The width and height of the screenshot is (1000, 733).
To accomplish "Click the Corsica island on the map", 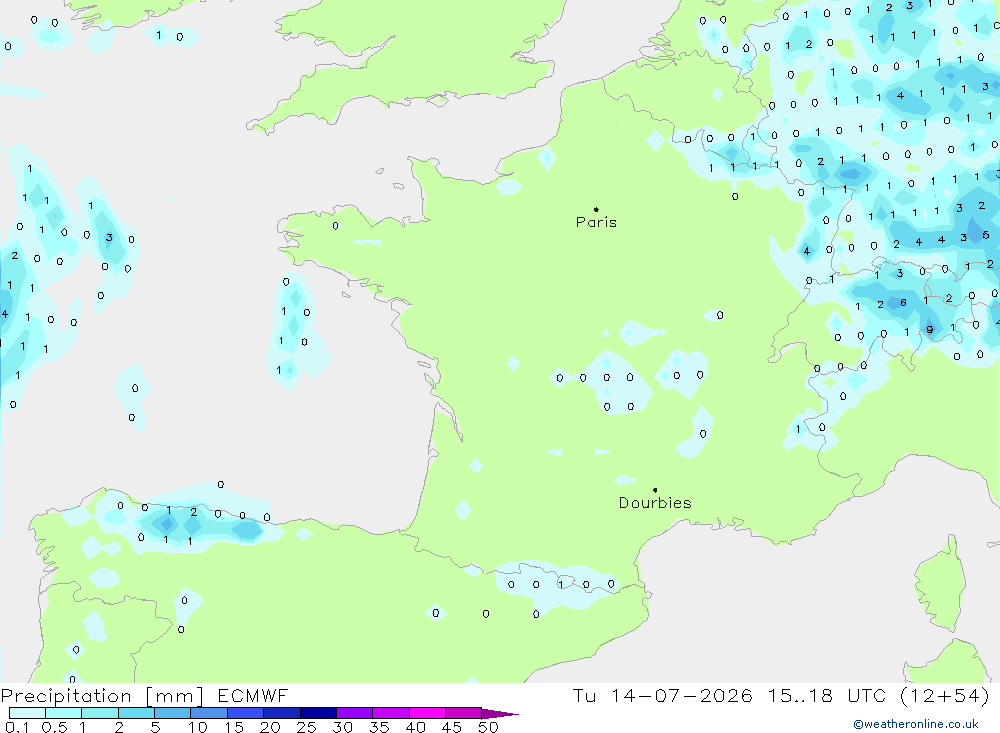I will coord(939,584).
